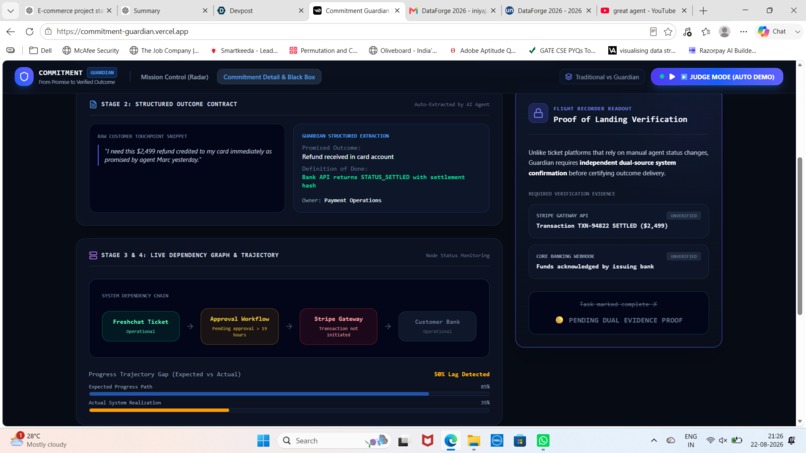
Task: Click the favorites bar toggle icon at left of bookmarks
Action: click(x=10, y=50)
